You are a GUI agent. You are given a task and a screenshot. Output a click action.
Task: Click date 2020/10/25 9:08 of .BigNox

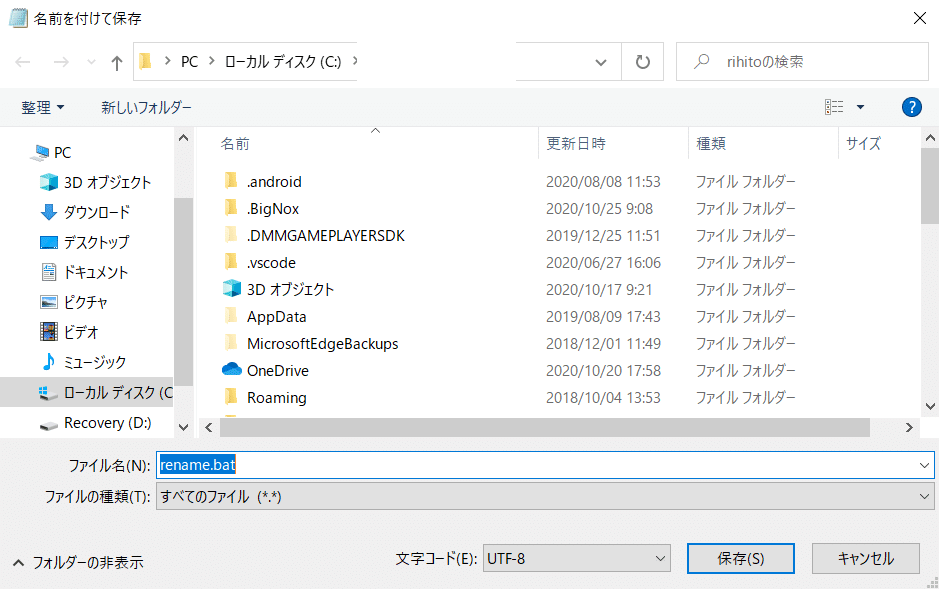[599, 209]
